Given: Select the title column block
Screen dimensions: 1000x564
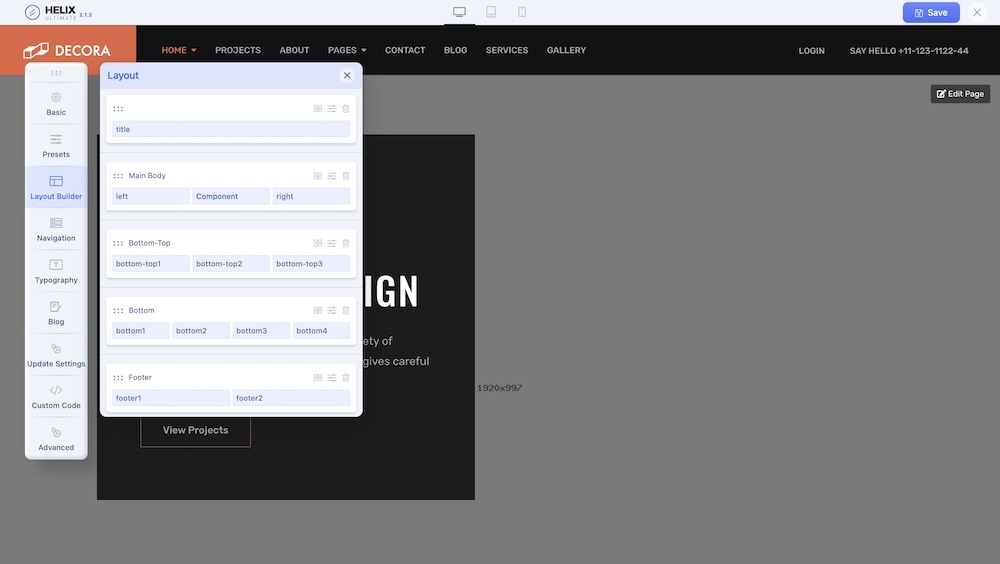Looking at the screenshot, I should pos(231,130).
